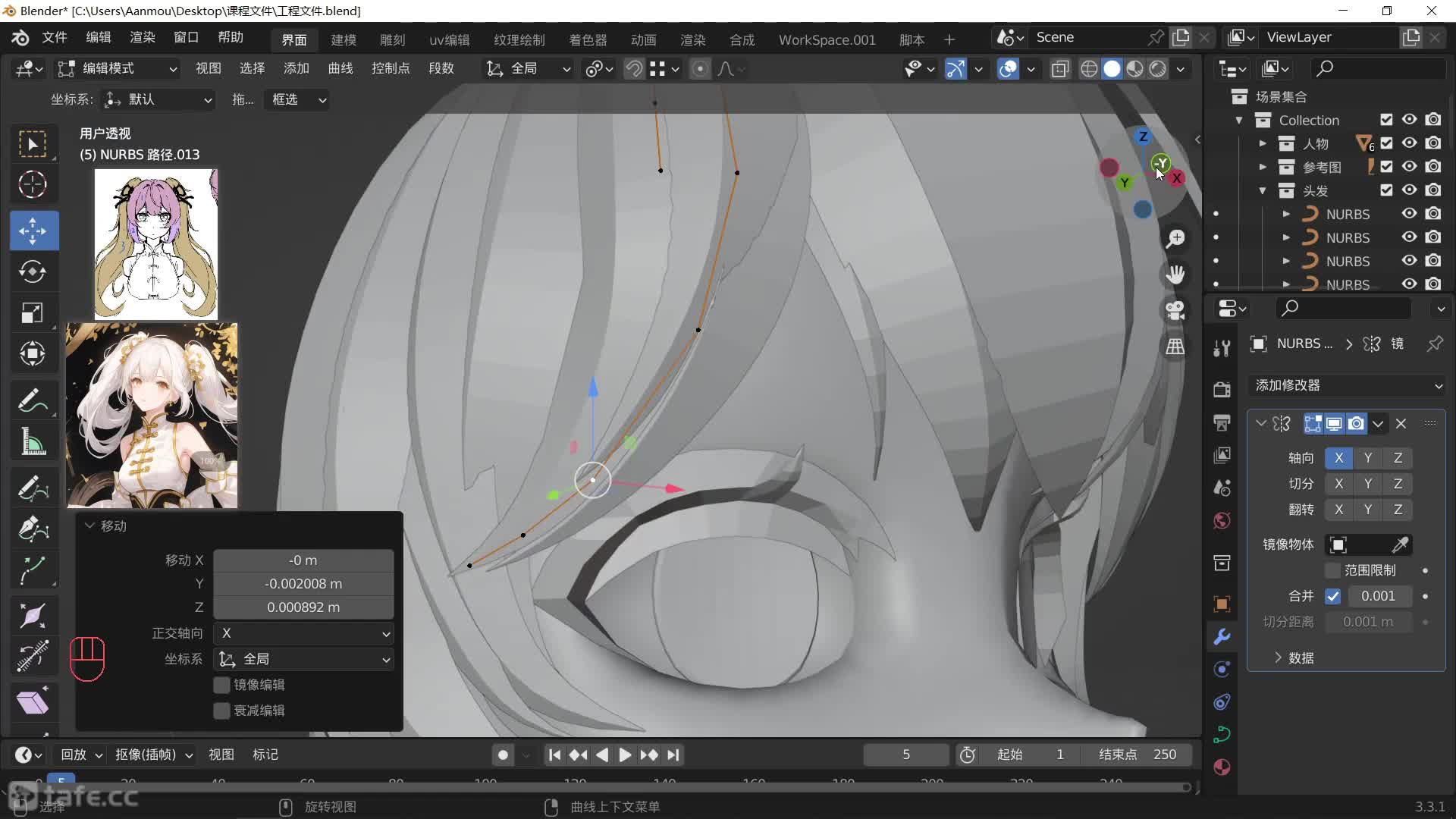
Task: Expand the 人物 collection in outliner
Action: 1263,143
